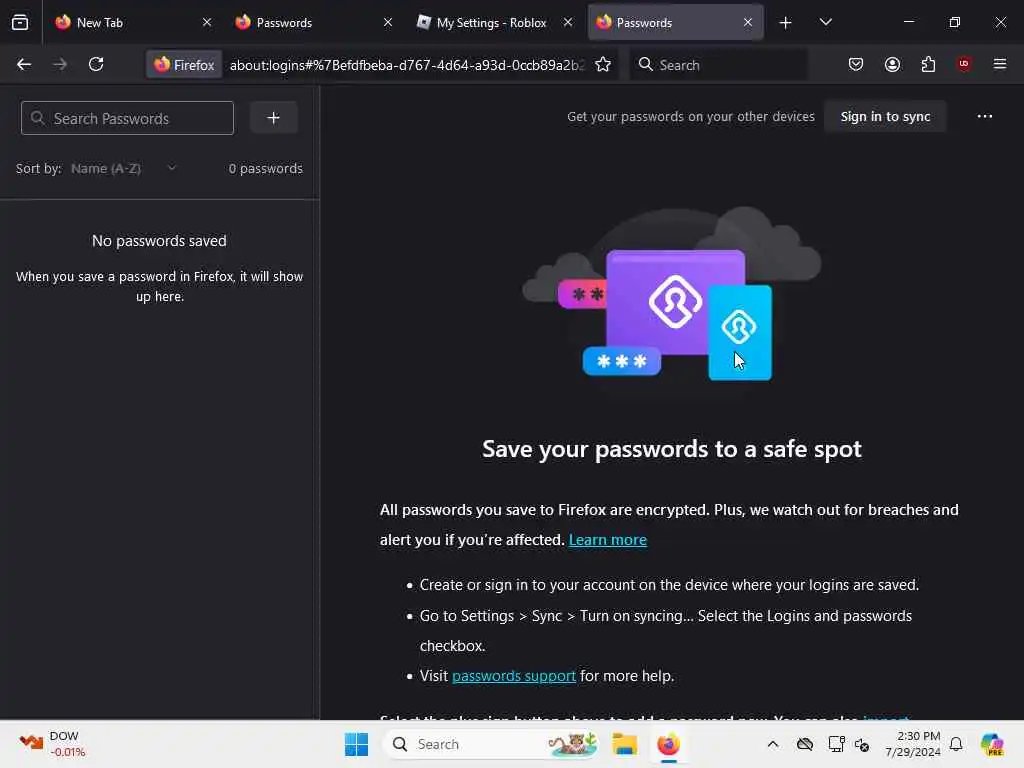
Task: Click the forward navigation arrow
Action: point(60,65)
